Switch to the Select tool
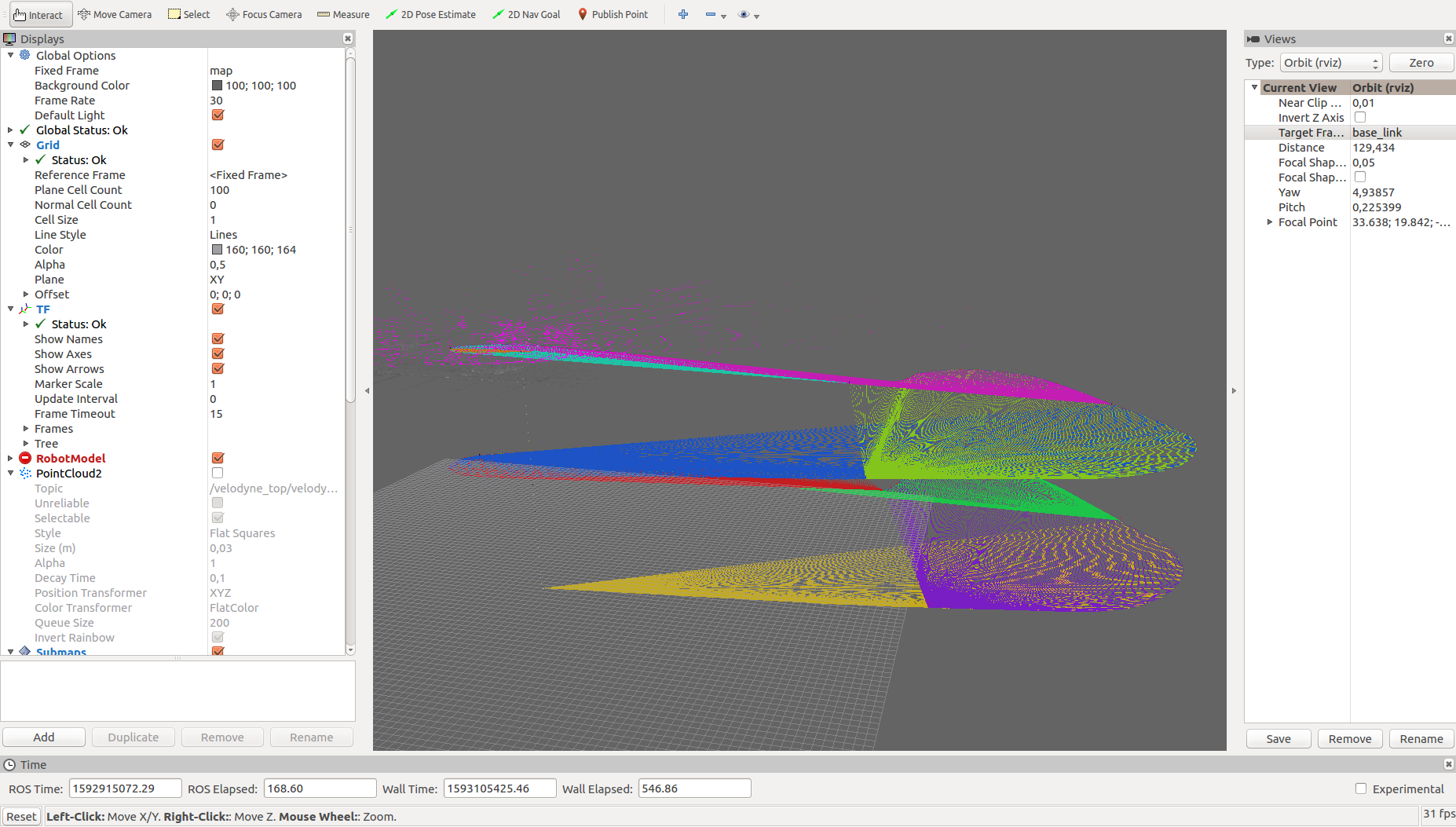Image resolution: width=1456 pixels, height=827 pixels. [x=188, y=14]
